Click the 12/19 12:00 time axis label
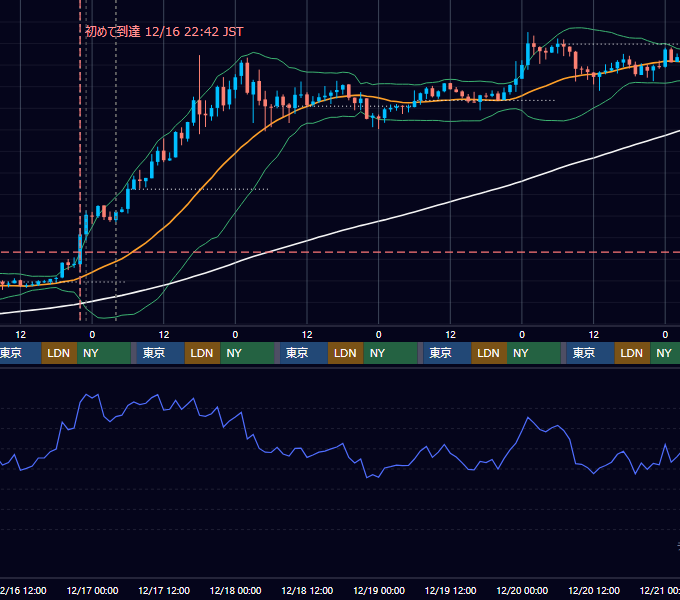 (451, 590)
